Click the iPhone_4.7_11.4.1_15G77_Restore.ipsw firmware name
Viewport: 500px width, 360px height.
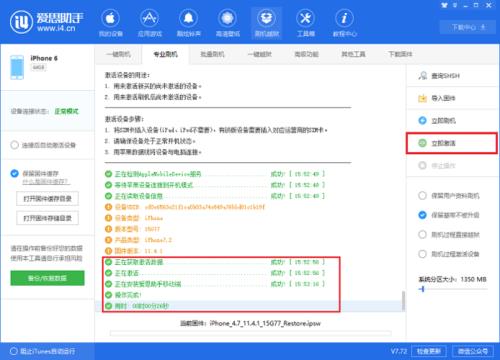[265, 323]
